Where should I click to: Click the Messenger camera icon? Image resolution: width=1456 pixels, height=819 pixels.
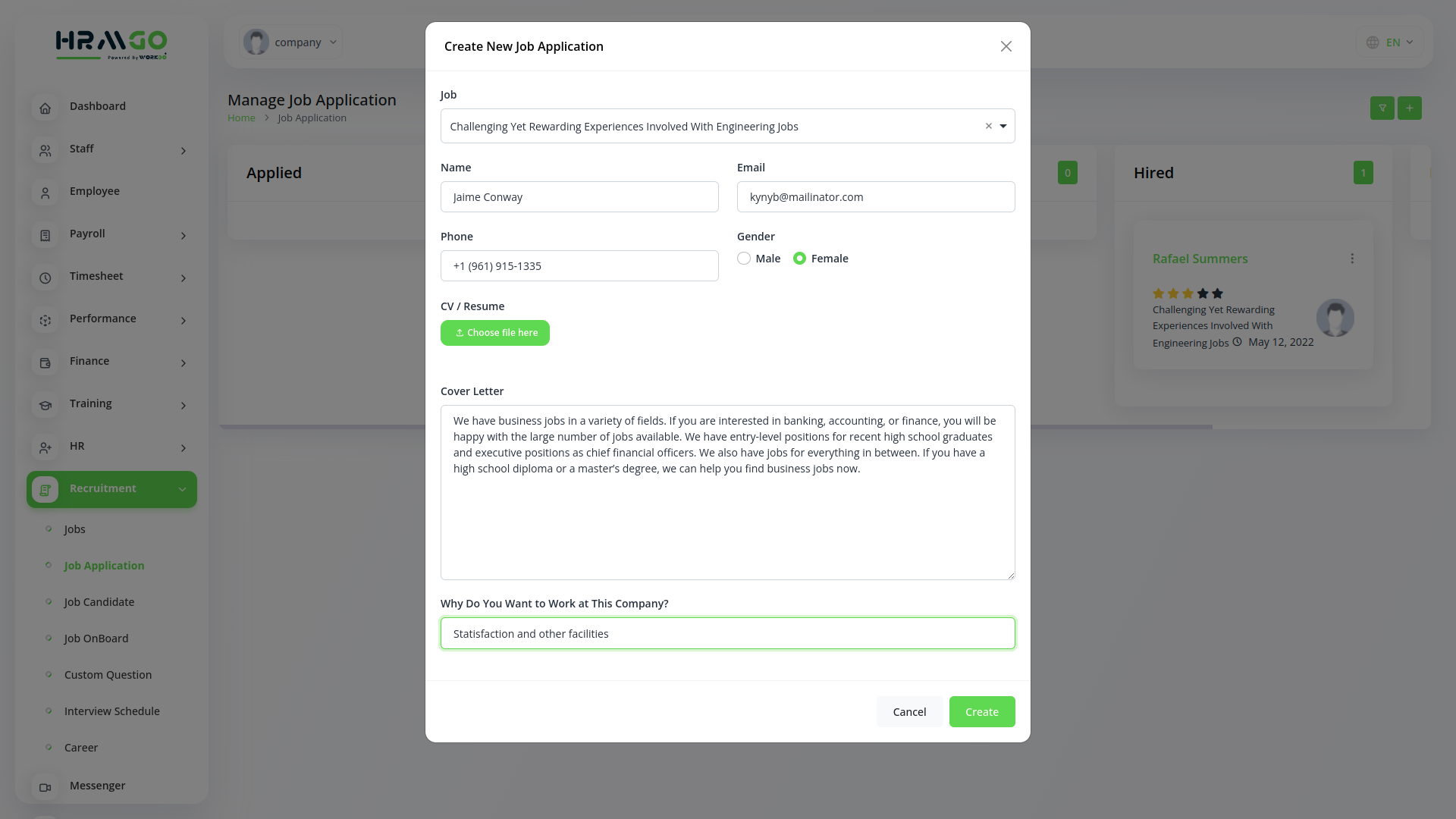pyautogui.click(x=45, y=787)
